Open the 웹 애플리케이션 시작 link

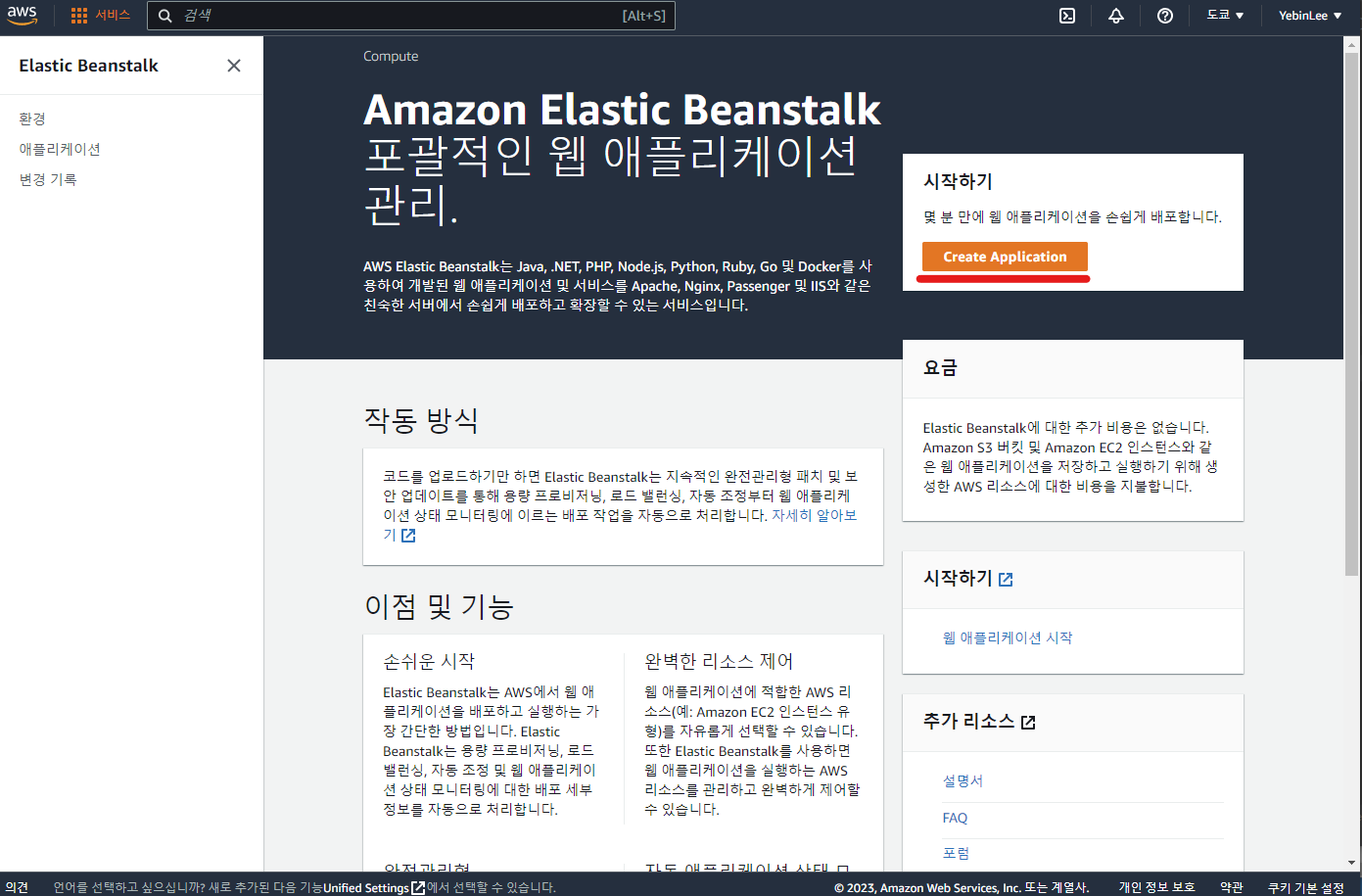1008,637
